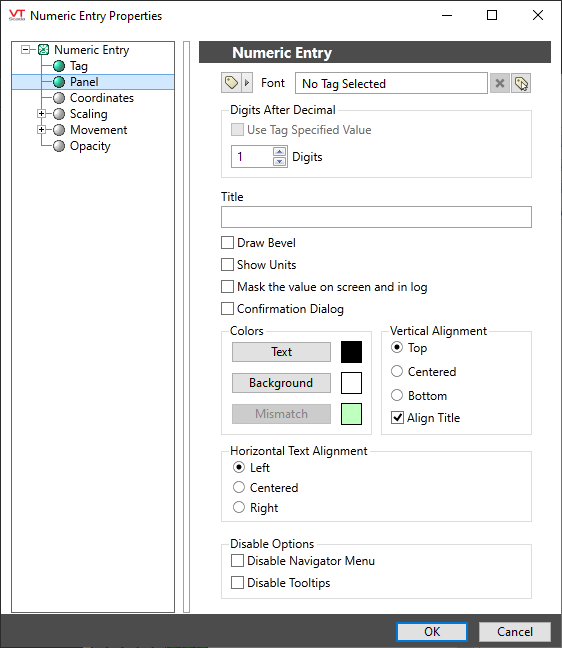Enable the Draw Bevel checkbox

click(227, 243)
